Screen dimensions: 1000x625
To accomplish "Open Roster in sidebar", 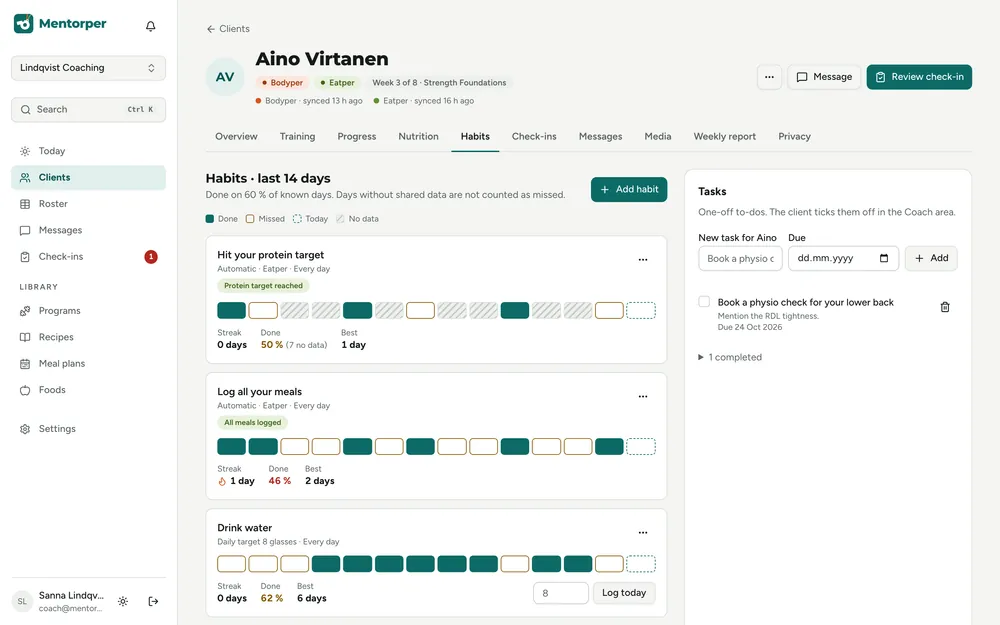I will (88, 204).
